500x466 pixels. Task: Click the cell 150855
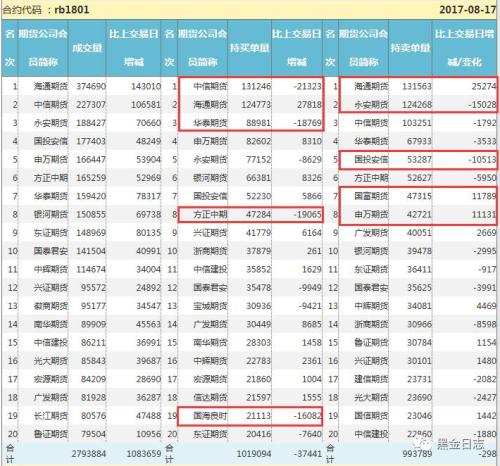(91, 214)
